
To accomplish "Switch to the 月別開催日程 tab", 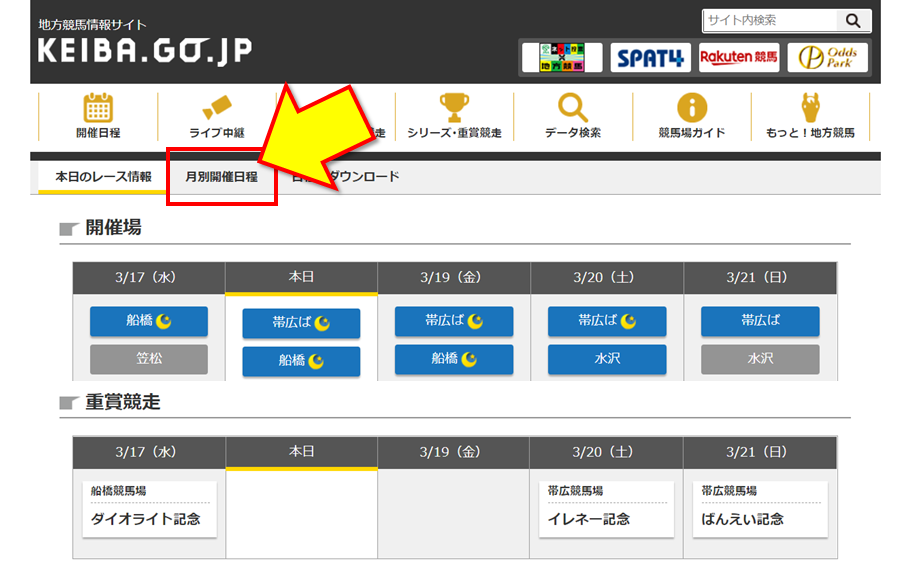I will pos(221,177).
